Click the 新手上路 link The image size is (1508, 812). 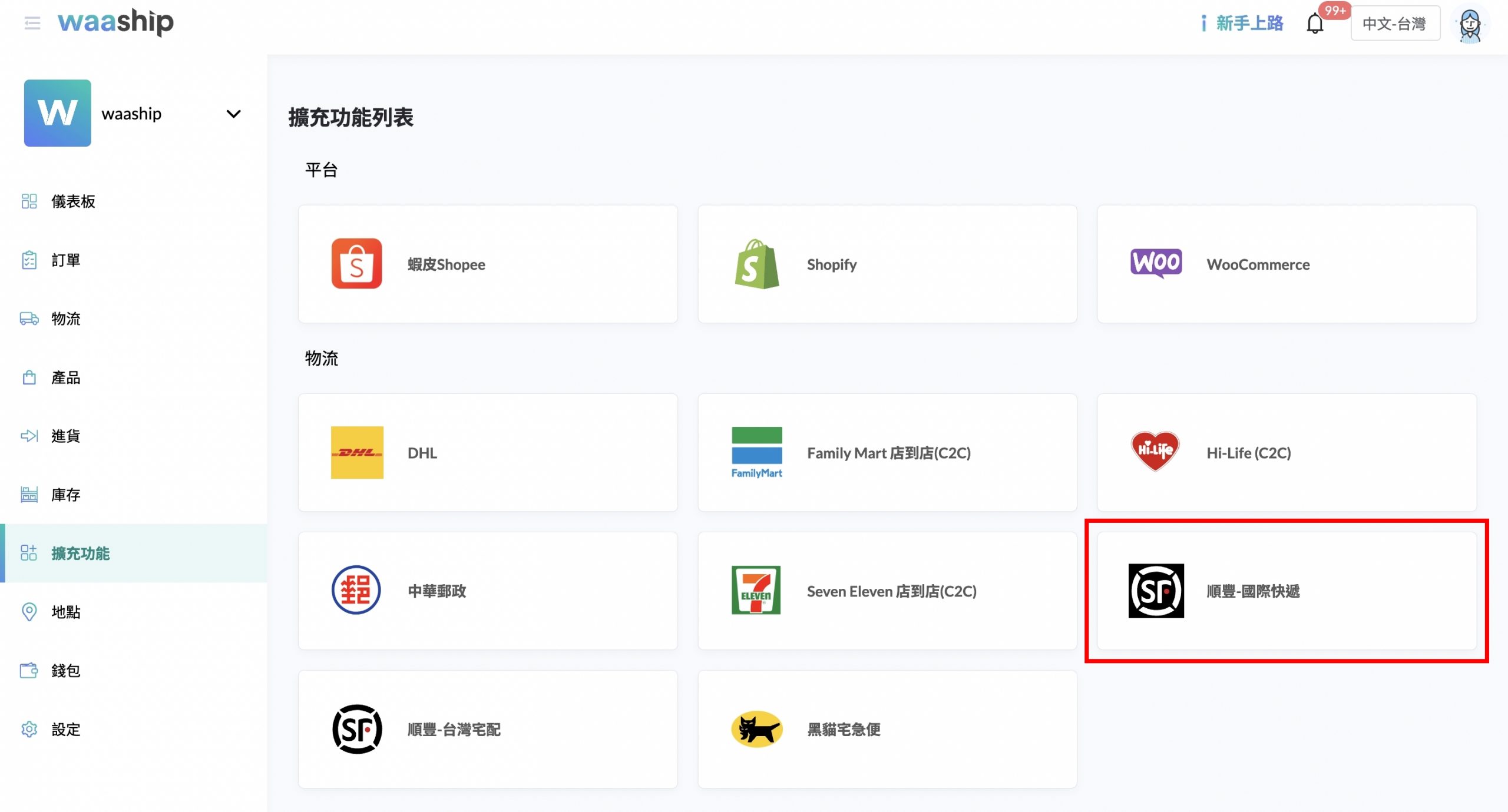pos(1249,24)
